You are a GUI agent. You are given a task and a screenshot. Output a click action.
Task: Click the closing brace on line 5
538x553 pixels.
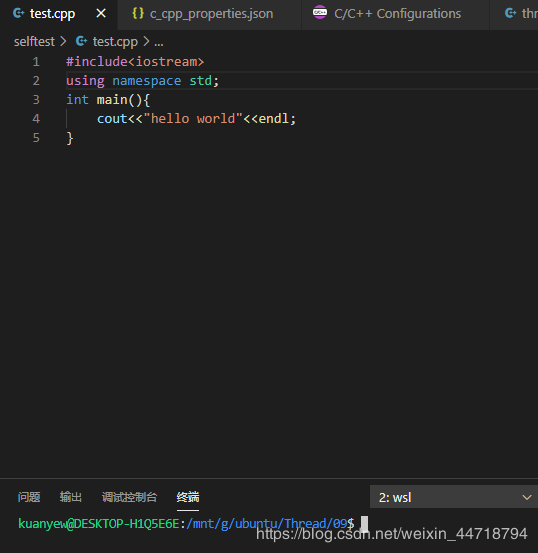coord(70,138)
